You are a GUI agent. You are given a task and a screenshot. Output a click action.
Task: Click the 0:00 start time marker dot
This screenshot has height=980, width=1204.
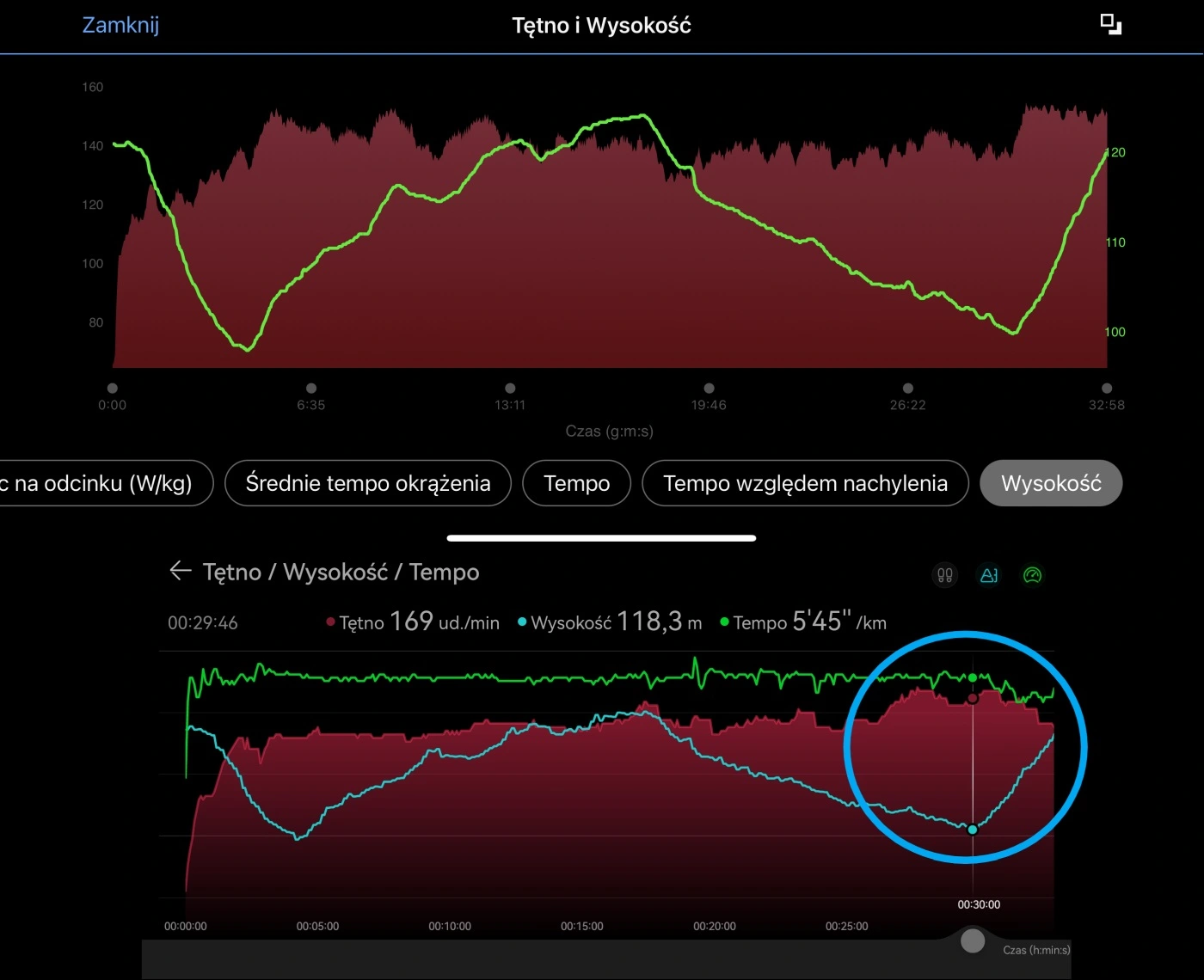click(x=113, y=389)
